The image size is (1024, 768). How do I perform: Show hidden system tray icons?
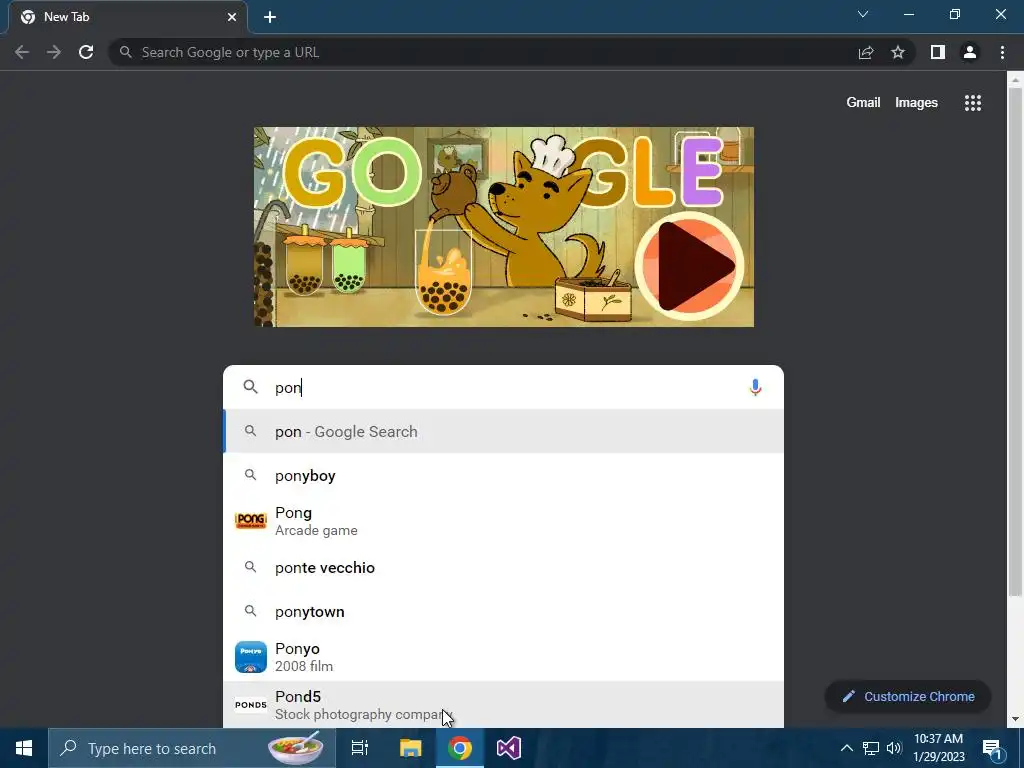click(846, 748)
